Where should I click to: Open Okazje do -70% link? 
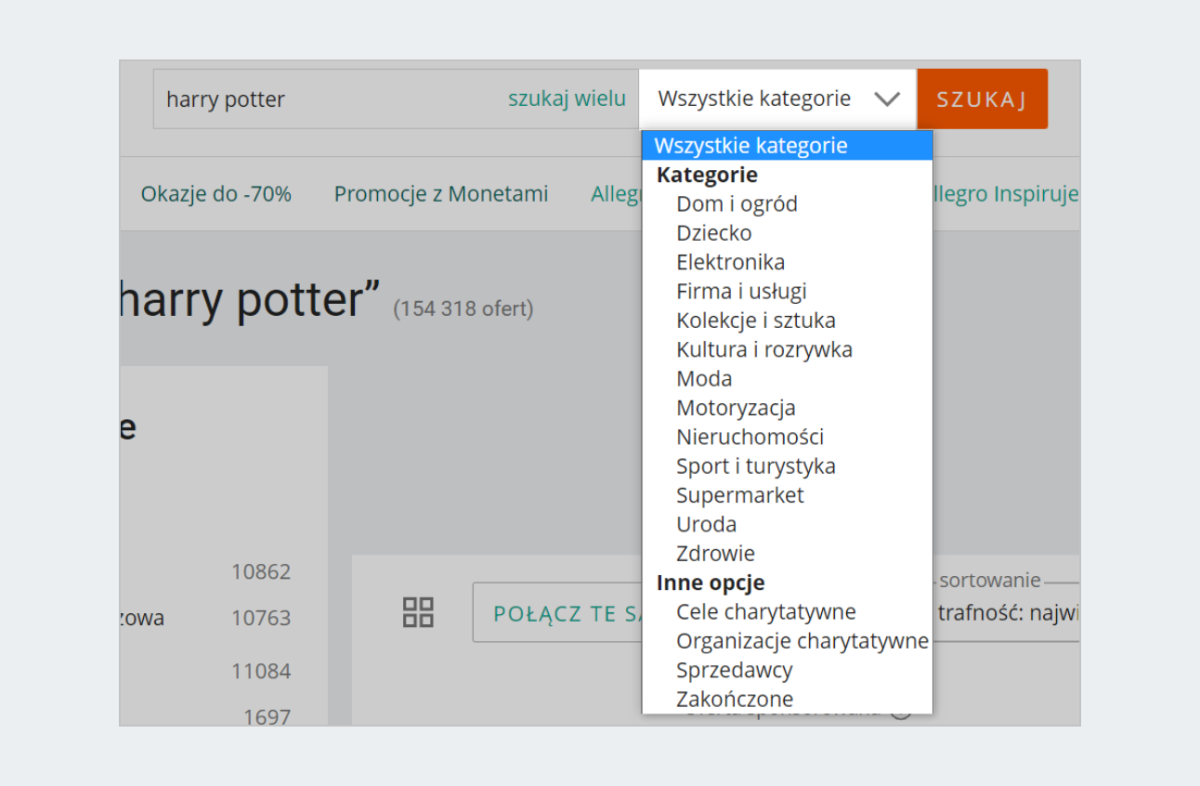[216, 194]
